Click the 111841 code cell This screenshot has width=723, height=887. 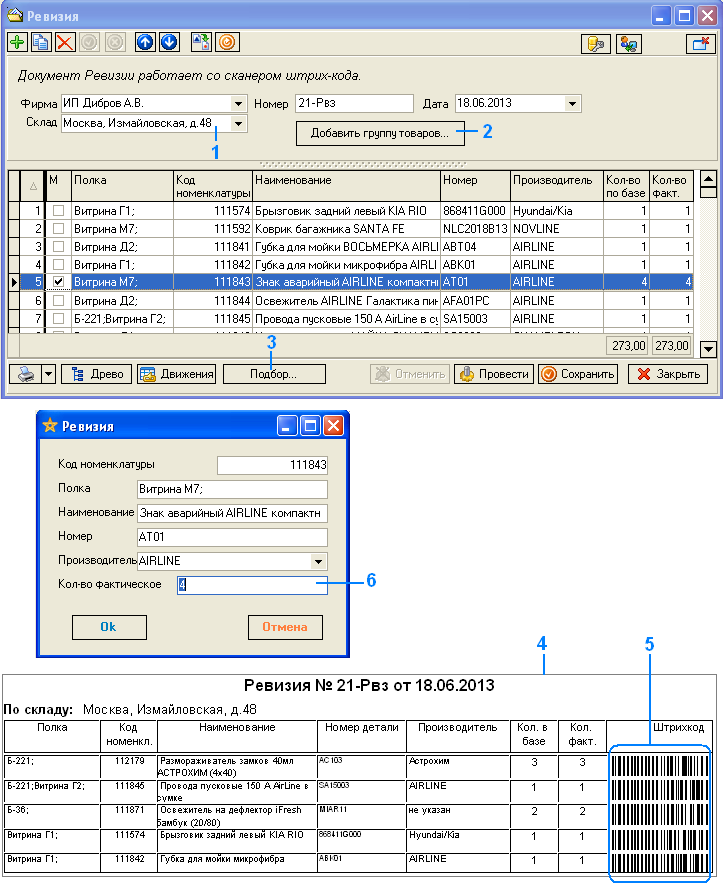213,247
